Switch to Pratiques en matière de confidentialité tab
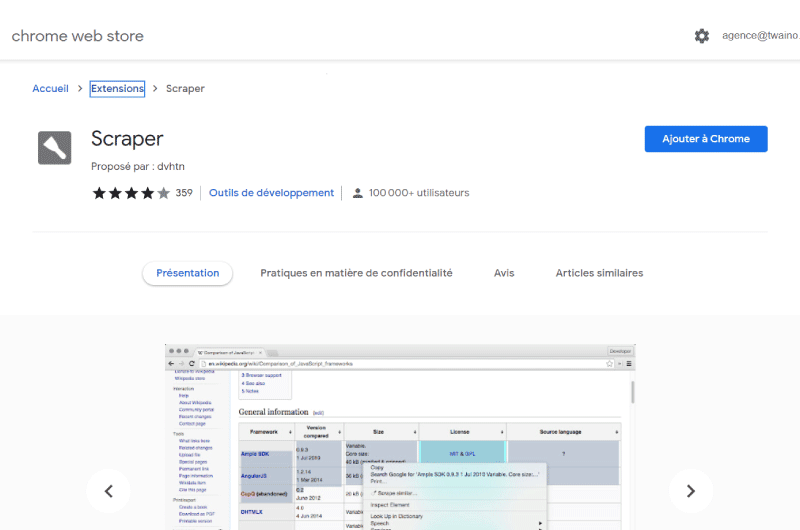The height and width of the screenshot is (530, 800). pos(356,273)
